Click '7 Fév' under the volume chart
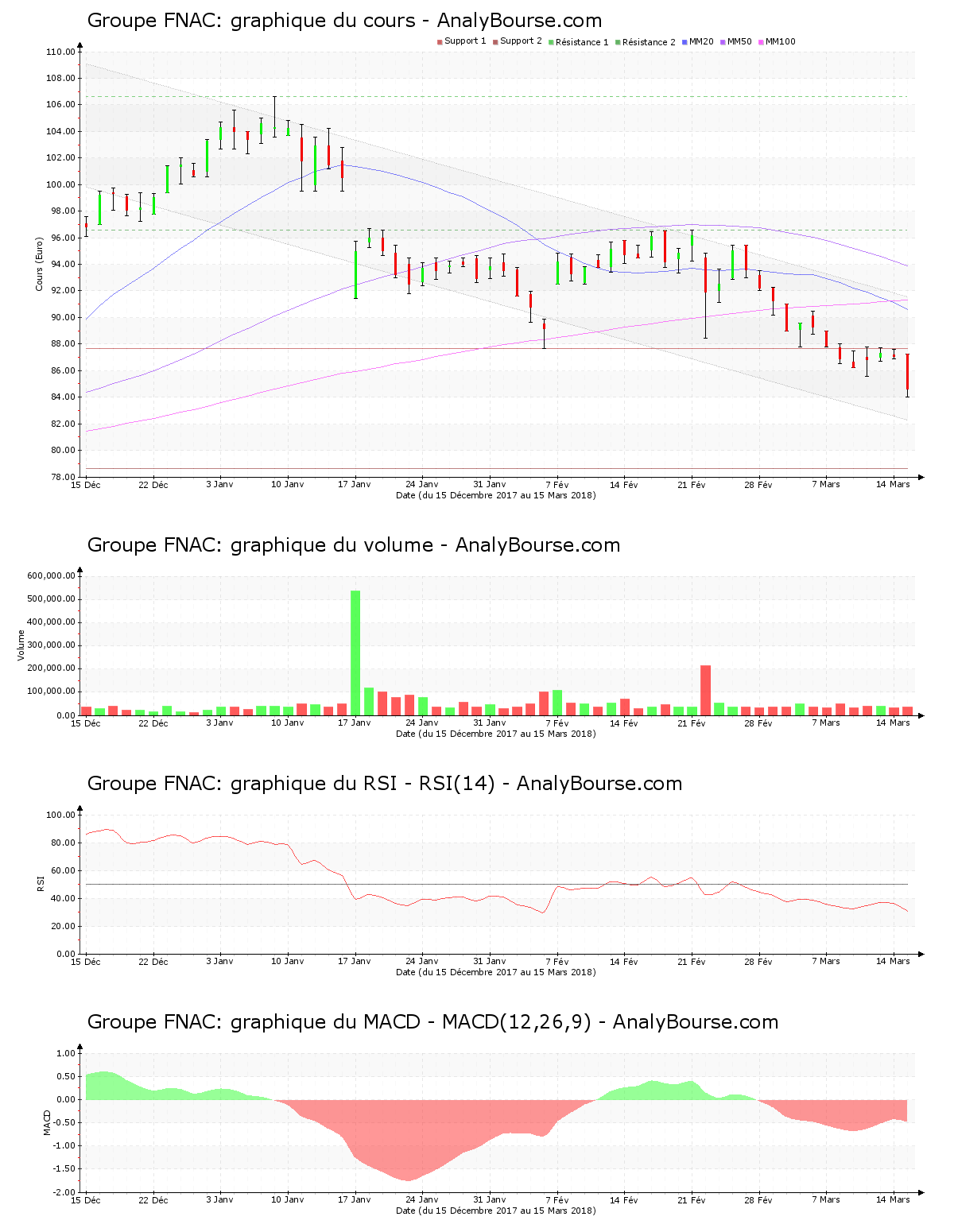This screenshot has height=1232, width=954. click(x=557, y=723)
